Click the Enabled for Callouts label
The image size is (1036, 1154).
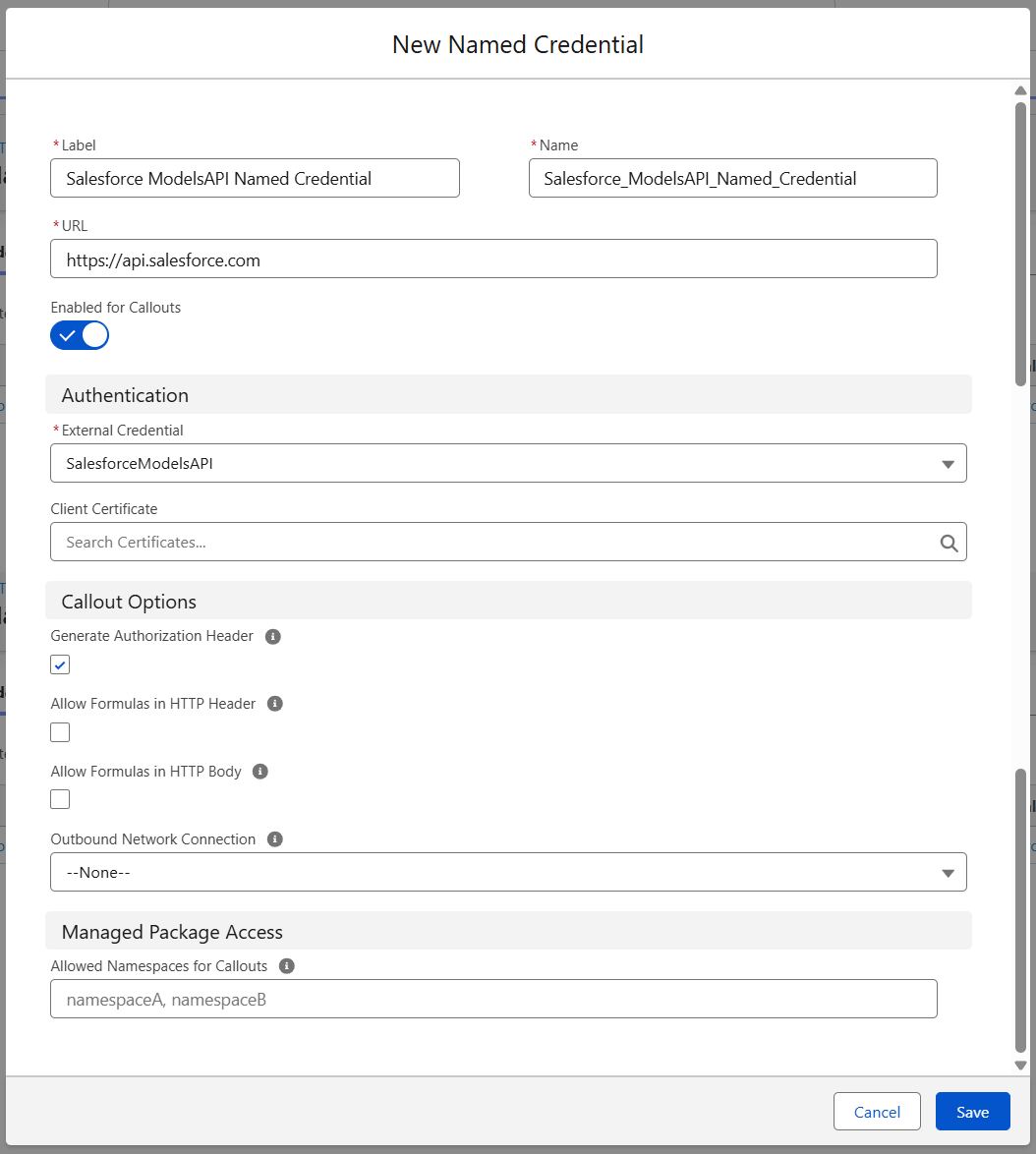[x=116, y=308]
